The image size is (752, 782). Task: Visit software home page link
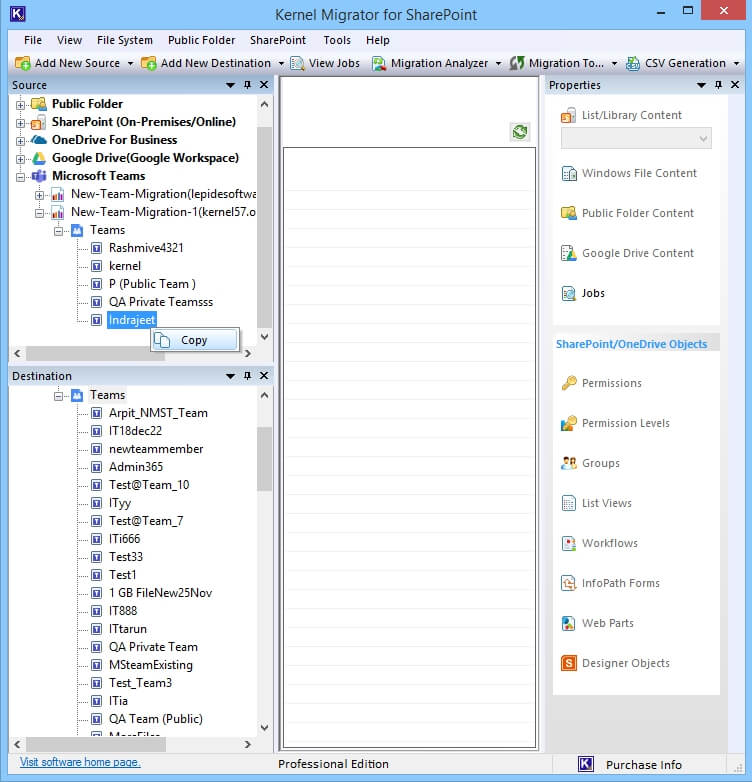pos(80,762)
